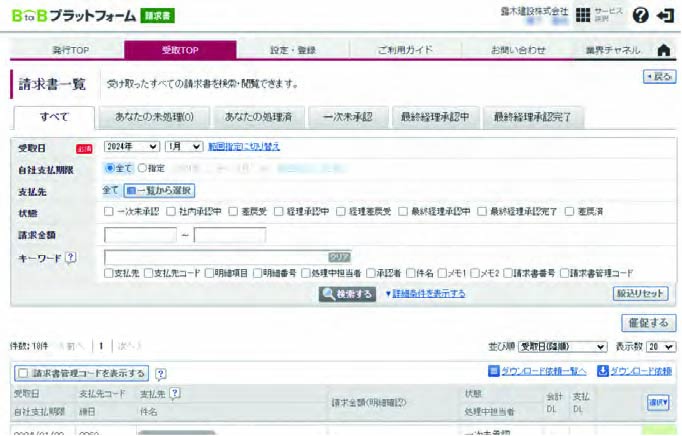
Task: Click in maximum 請求金額 field
Action: coord(230,235)
